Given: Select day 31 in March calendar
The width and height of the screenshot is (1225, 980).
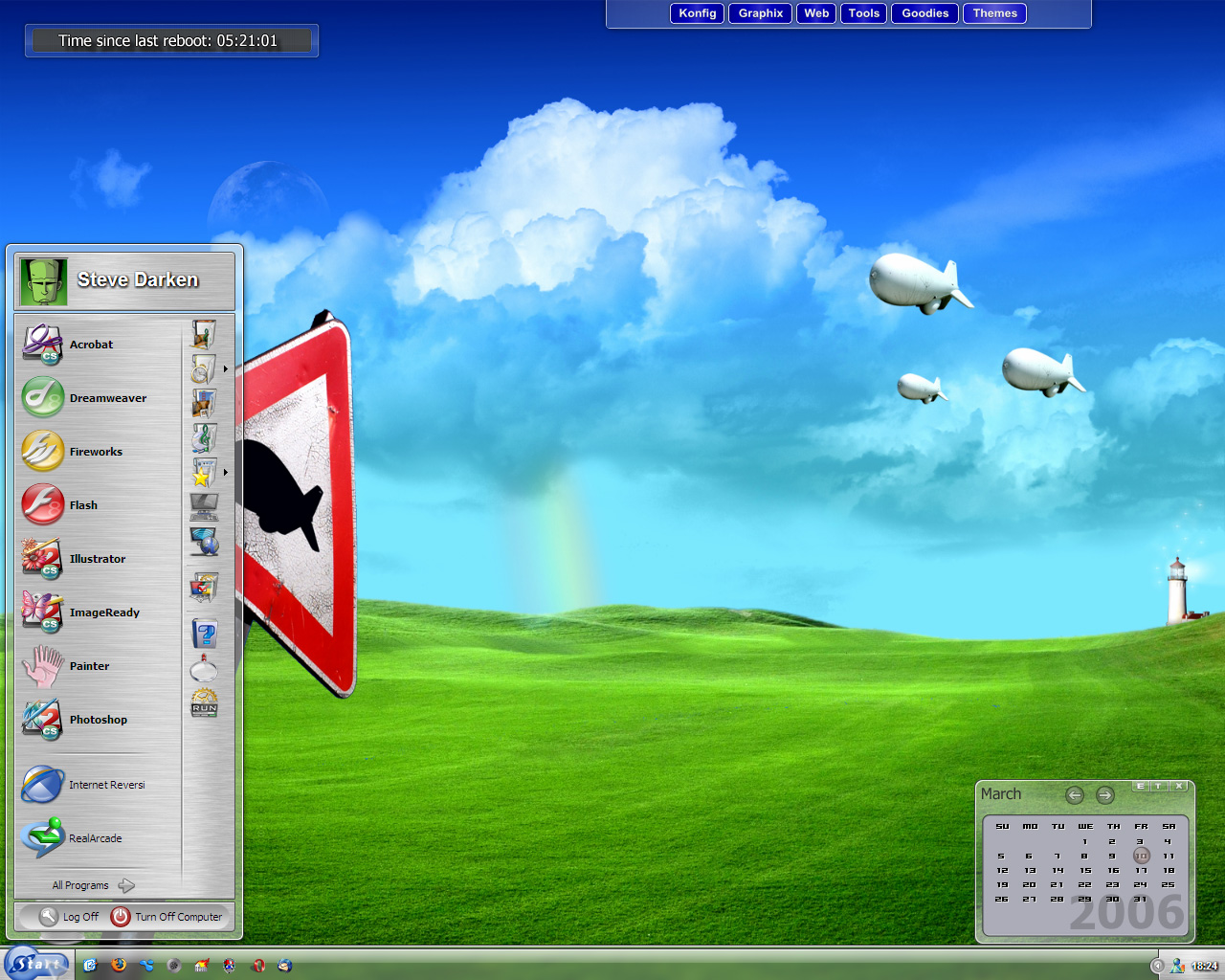Looking at the screenshot, I should click(x=1141, y=900).
